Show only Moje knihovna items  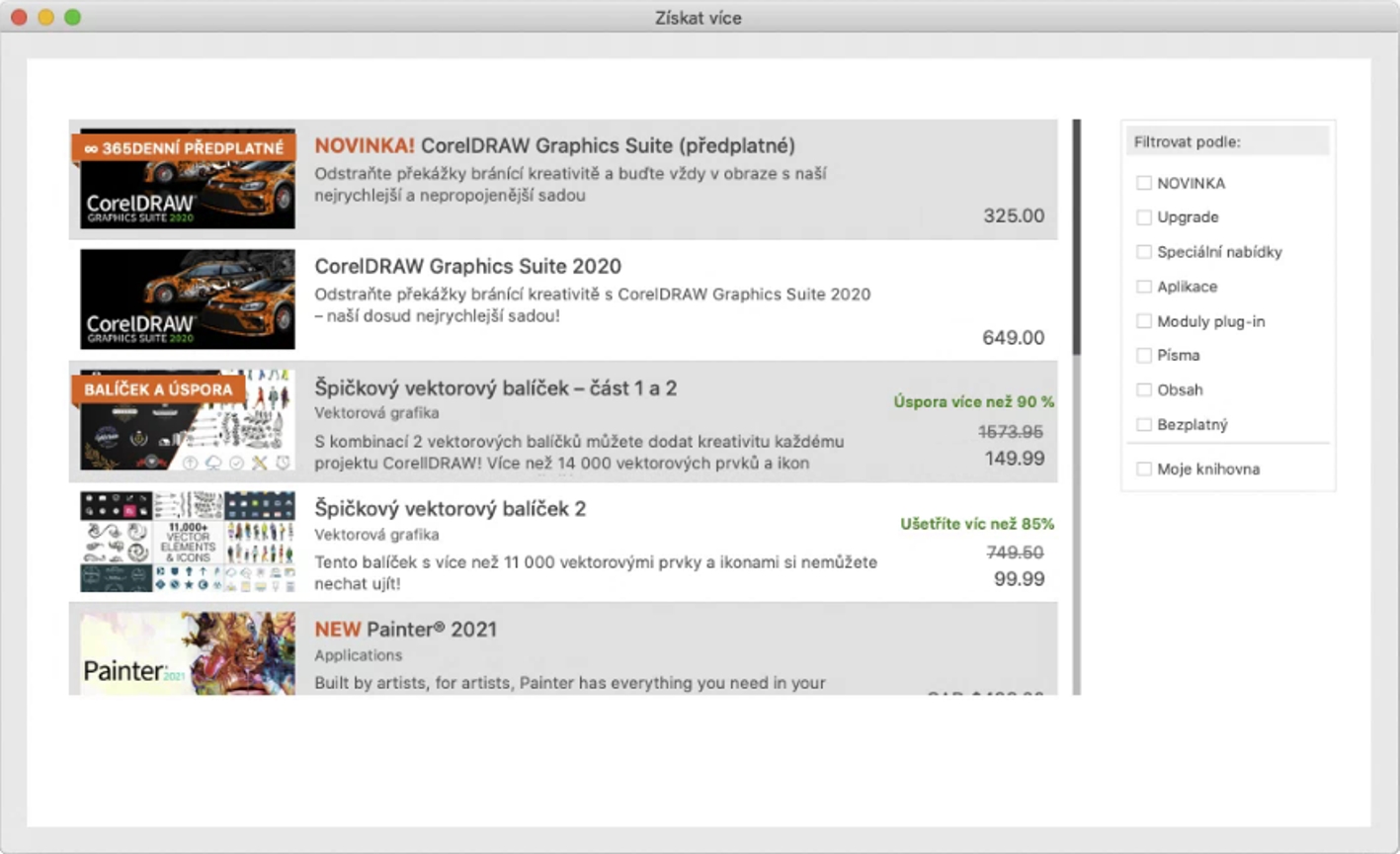[1144, 470]
